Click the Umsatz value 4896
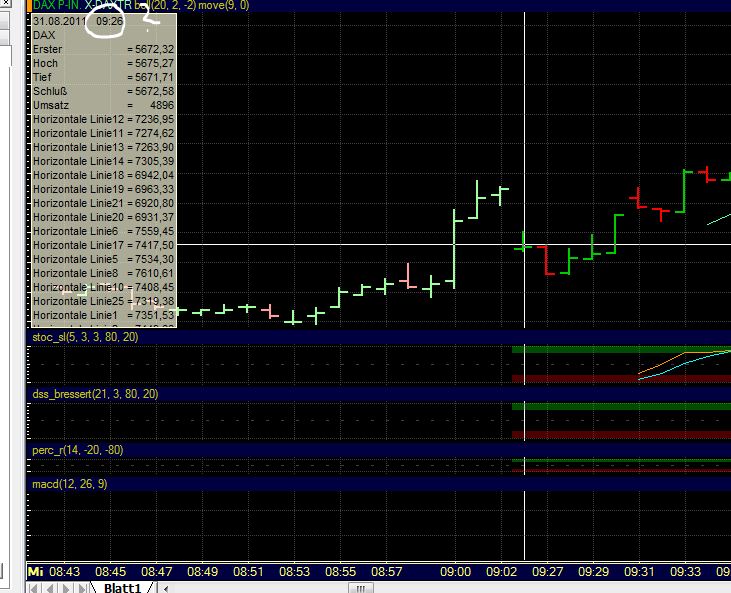The image size is (731, 593). point(162,105)
